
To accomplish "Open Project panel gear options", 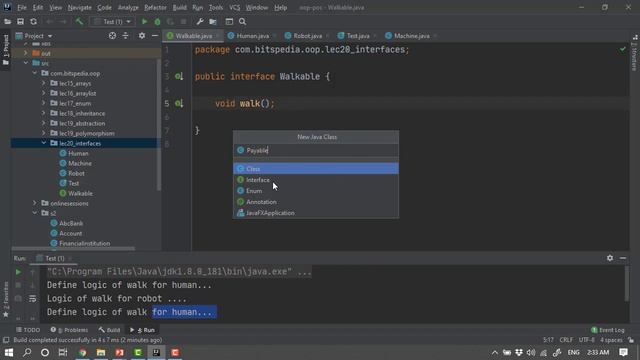I will point(142,36).
